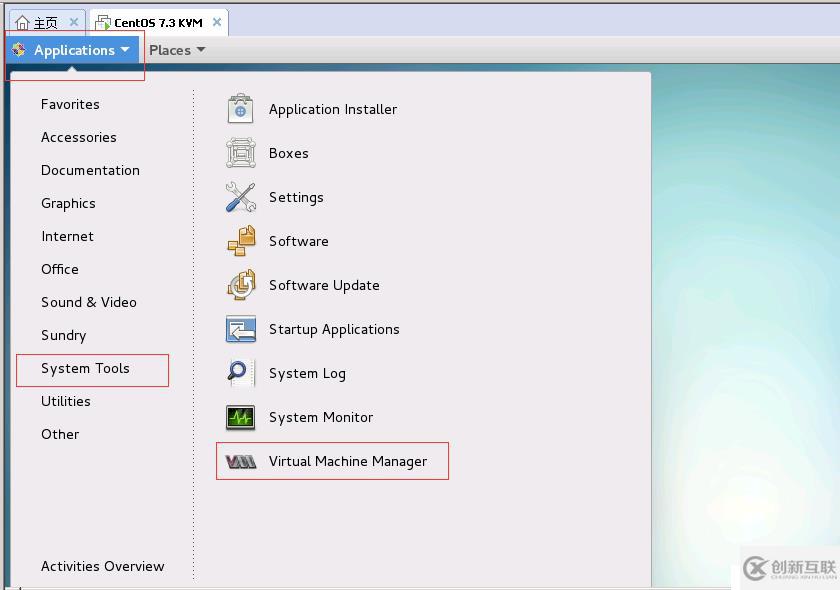Select the Accessories category
The width and height of the screenshot is (840, 590).
point(79,137)
